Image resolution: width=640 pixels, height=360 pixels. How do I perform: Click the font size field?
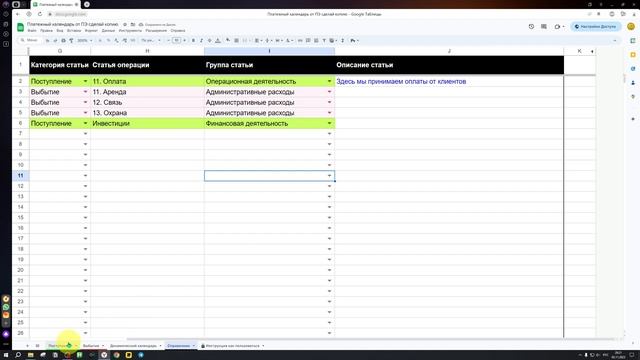tap(176, 40)
